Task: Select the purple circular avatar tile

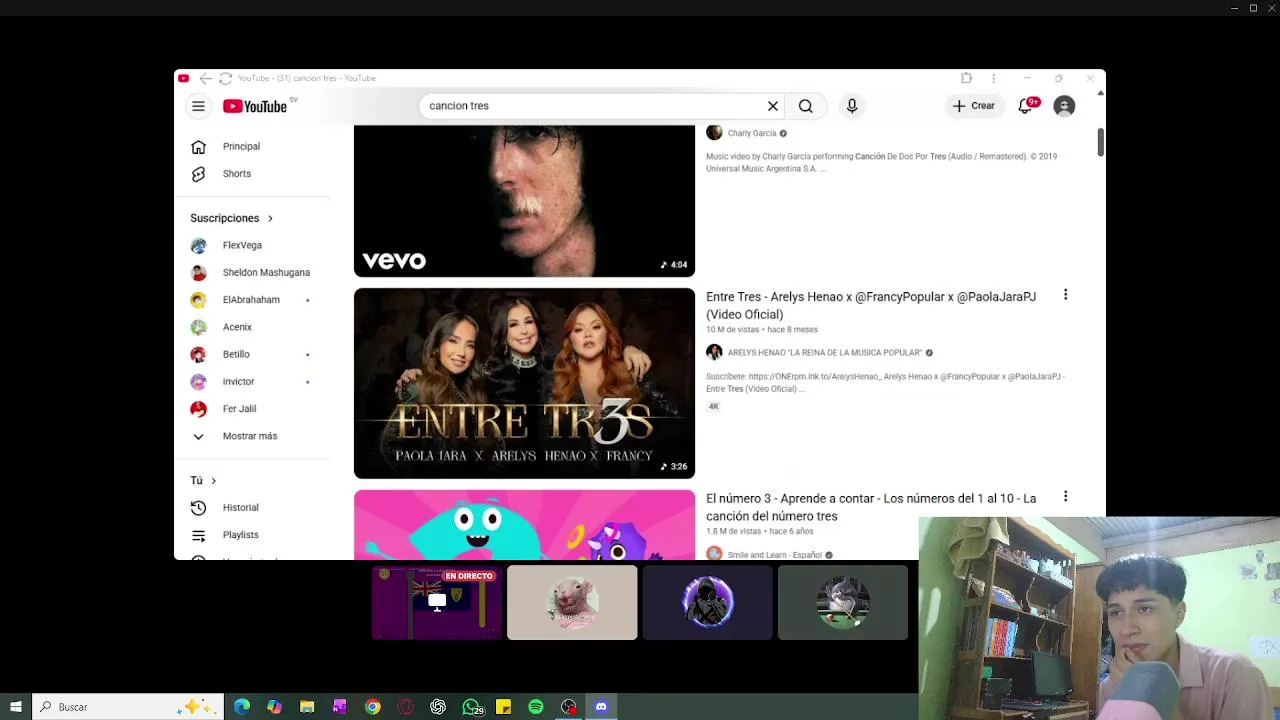Action: (x=707, y=603)
